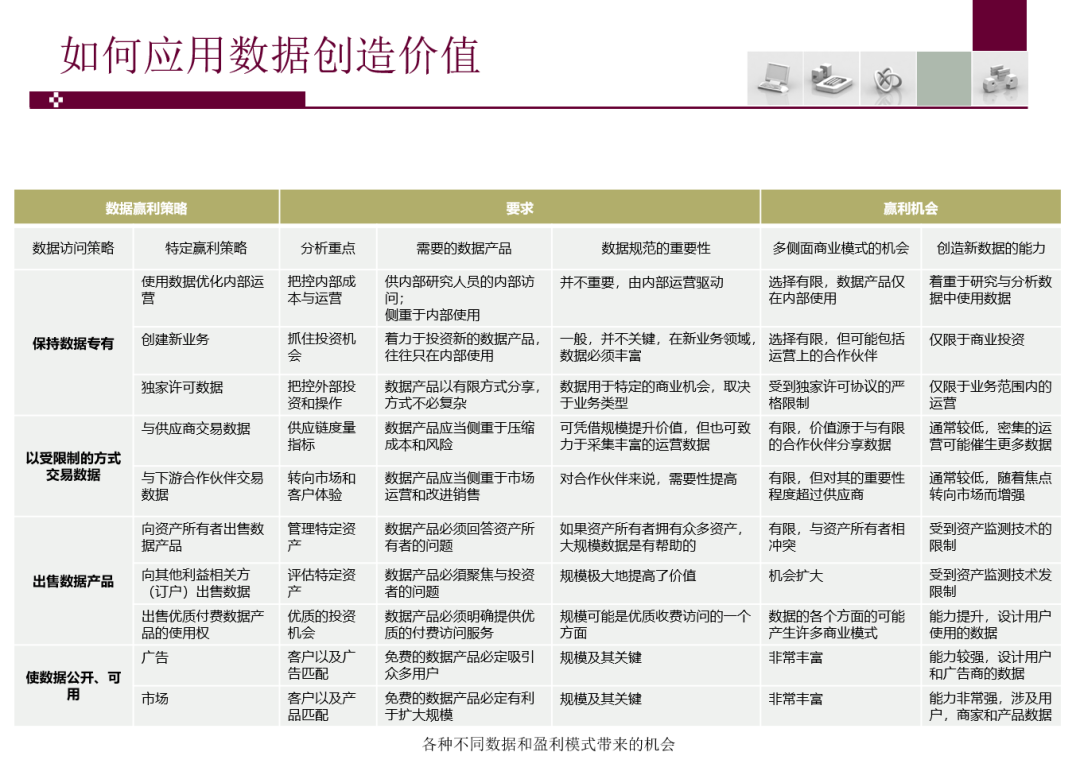Click the cell 出售优质付费数据产品的使用权
Image resolution: width=1080 pixels, height=783 pixels.
[x=206, y=624]
